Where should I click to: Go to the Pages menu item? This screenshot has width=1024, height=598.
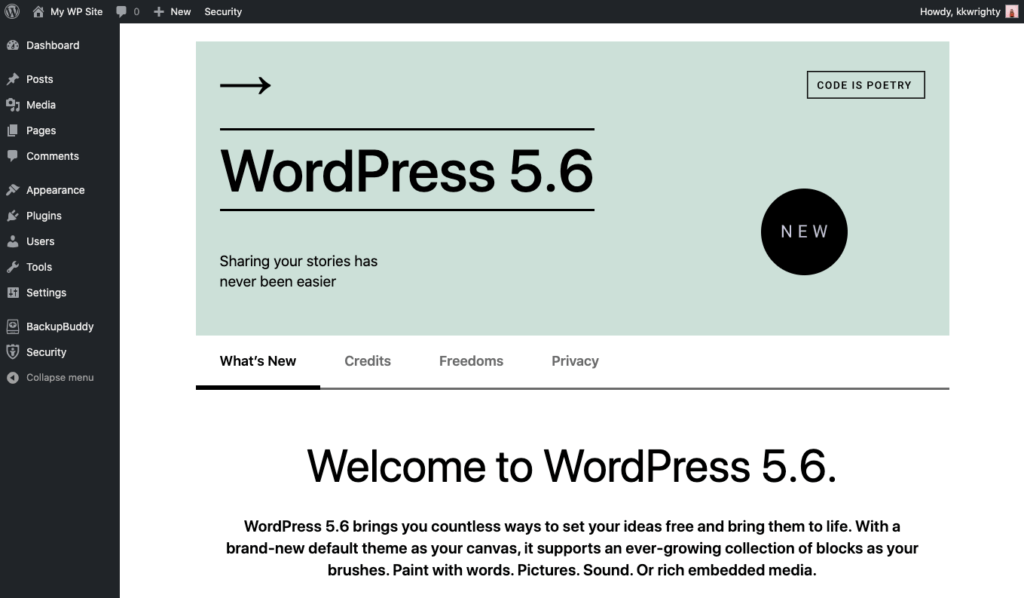(41, 131)
